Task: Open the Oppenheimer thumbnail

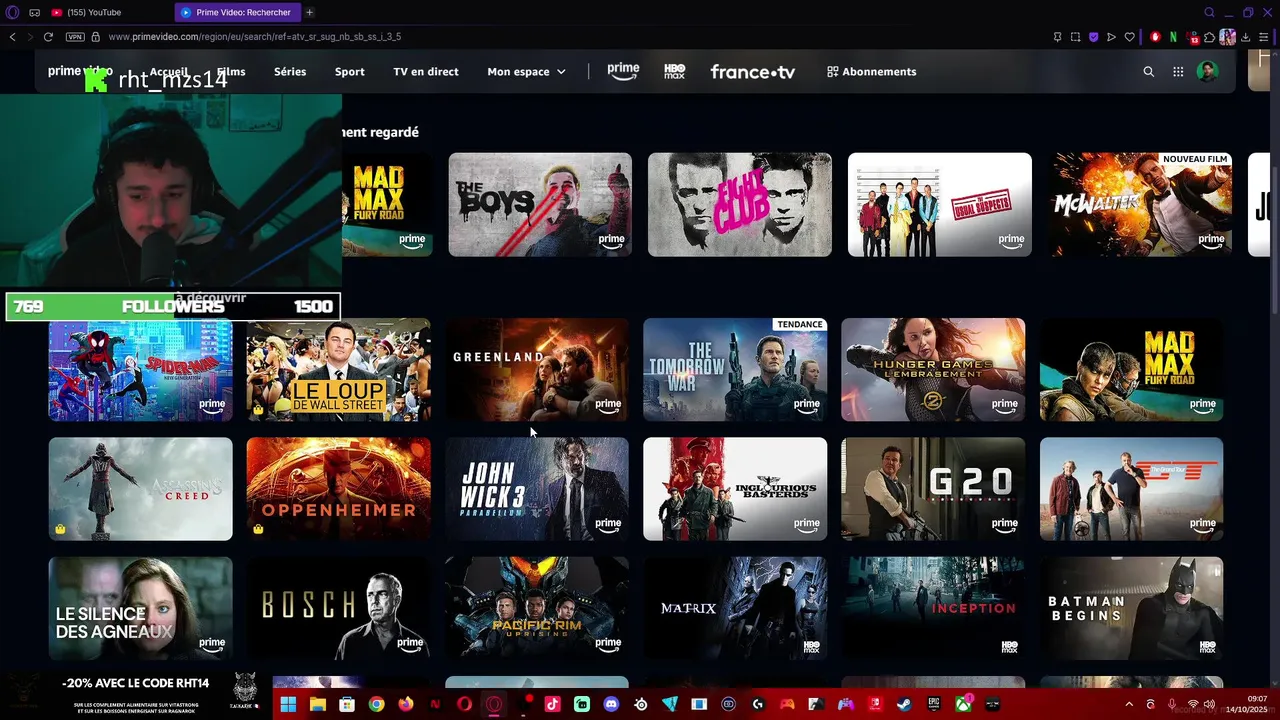Action: click(x=339, y=489)
